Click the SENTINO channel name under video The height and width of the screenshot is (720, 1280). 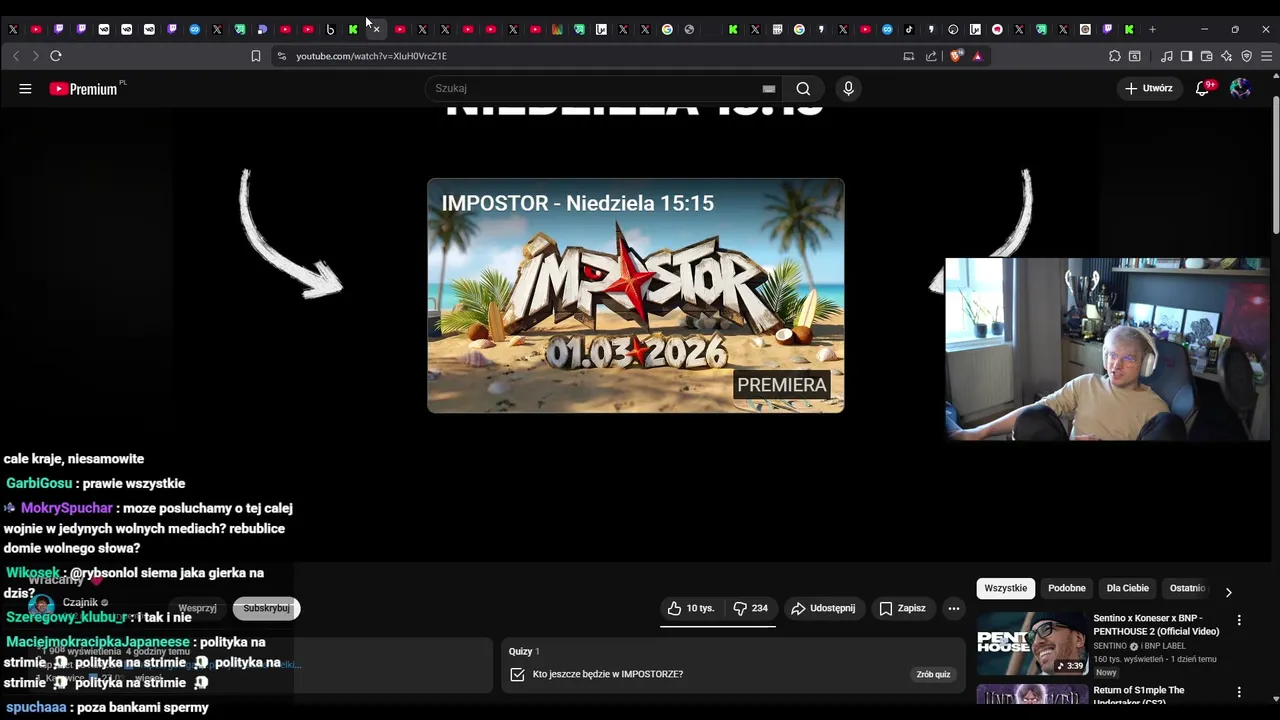[x=1110, y=646]
